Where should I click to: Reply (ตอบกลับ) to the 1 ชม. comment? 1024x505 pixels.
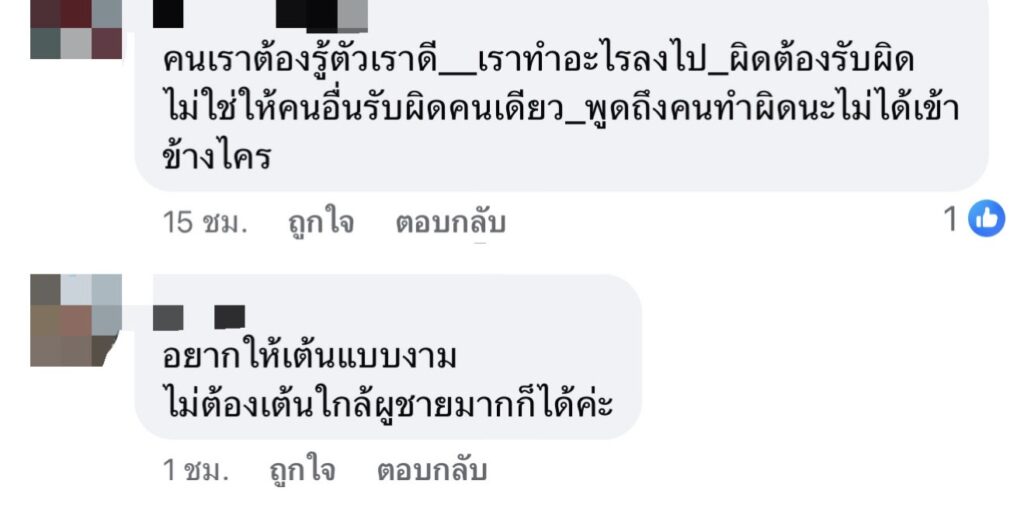coord(432,470)
